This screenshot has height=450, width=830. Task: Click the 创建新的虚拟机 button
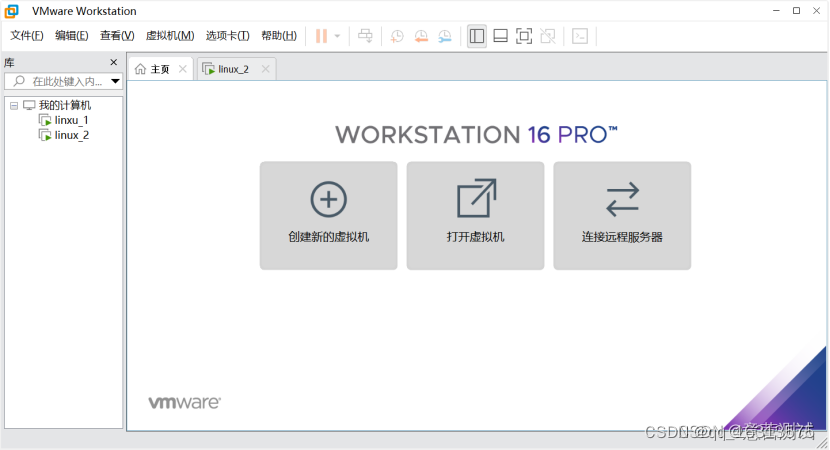point(329,215)
